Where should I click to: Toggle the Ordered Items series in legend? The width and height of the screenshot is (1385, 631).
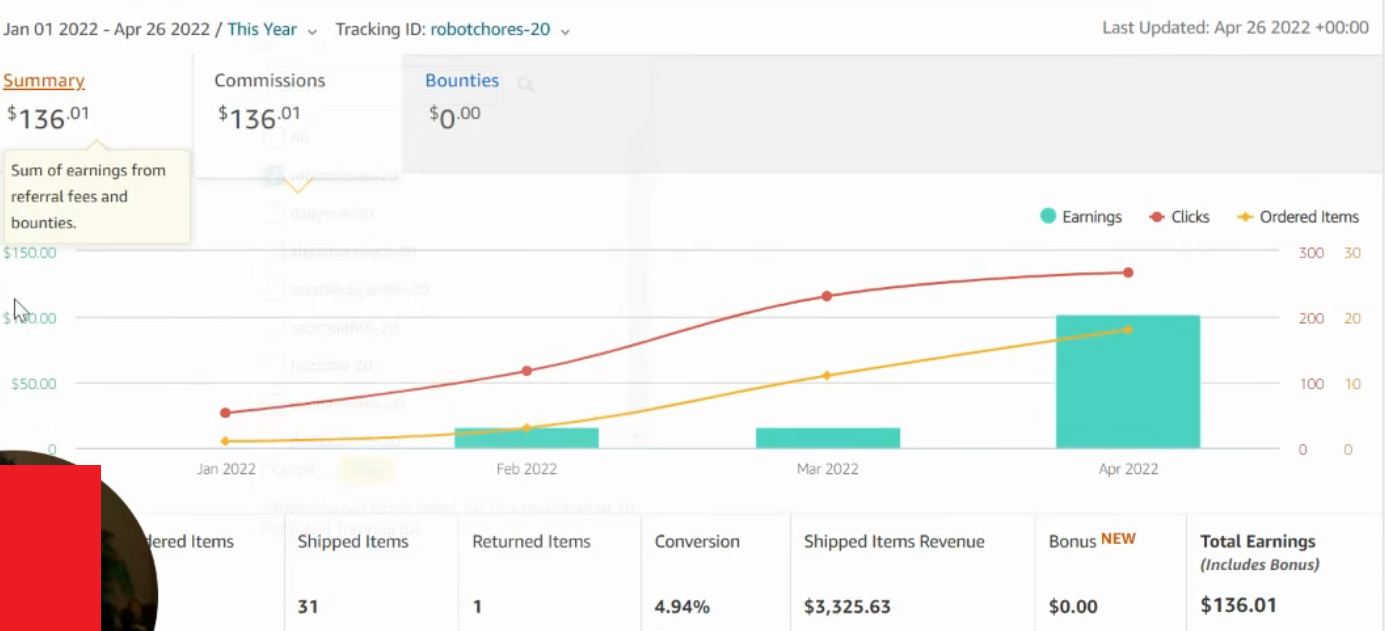1298,217
